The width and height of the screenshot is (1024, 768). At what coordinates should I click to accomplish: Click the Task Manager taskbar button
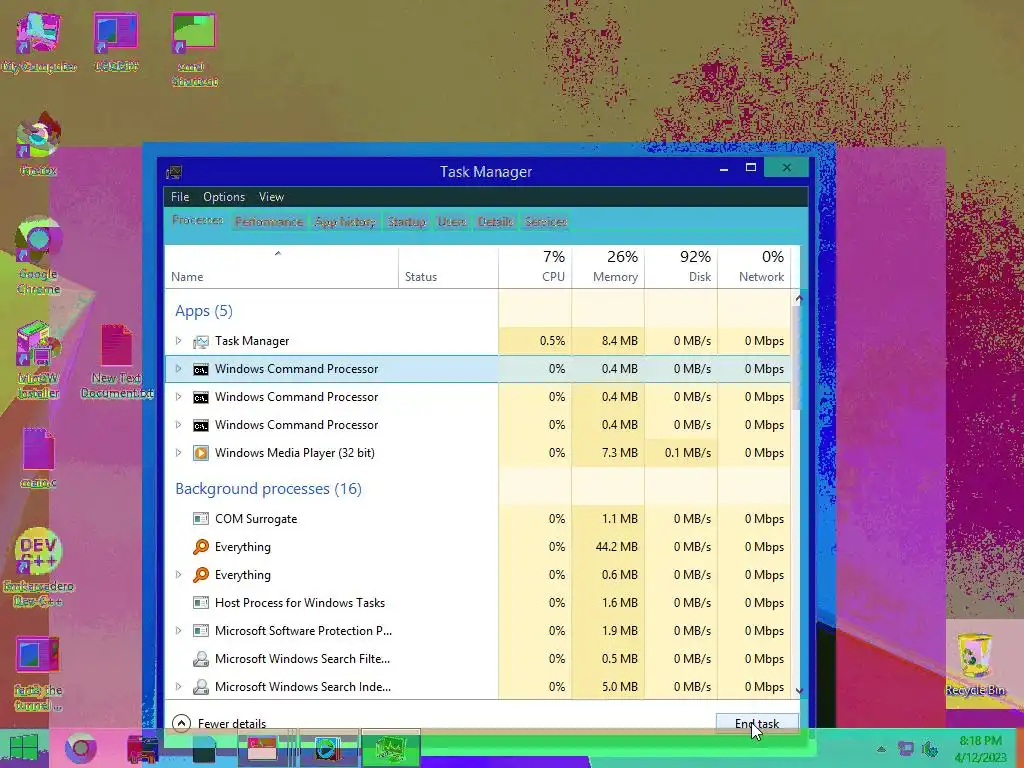391,748
